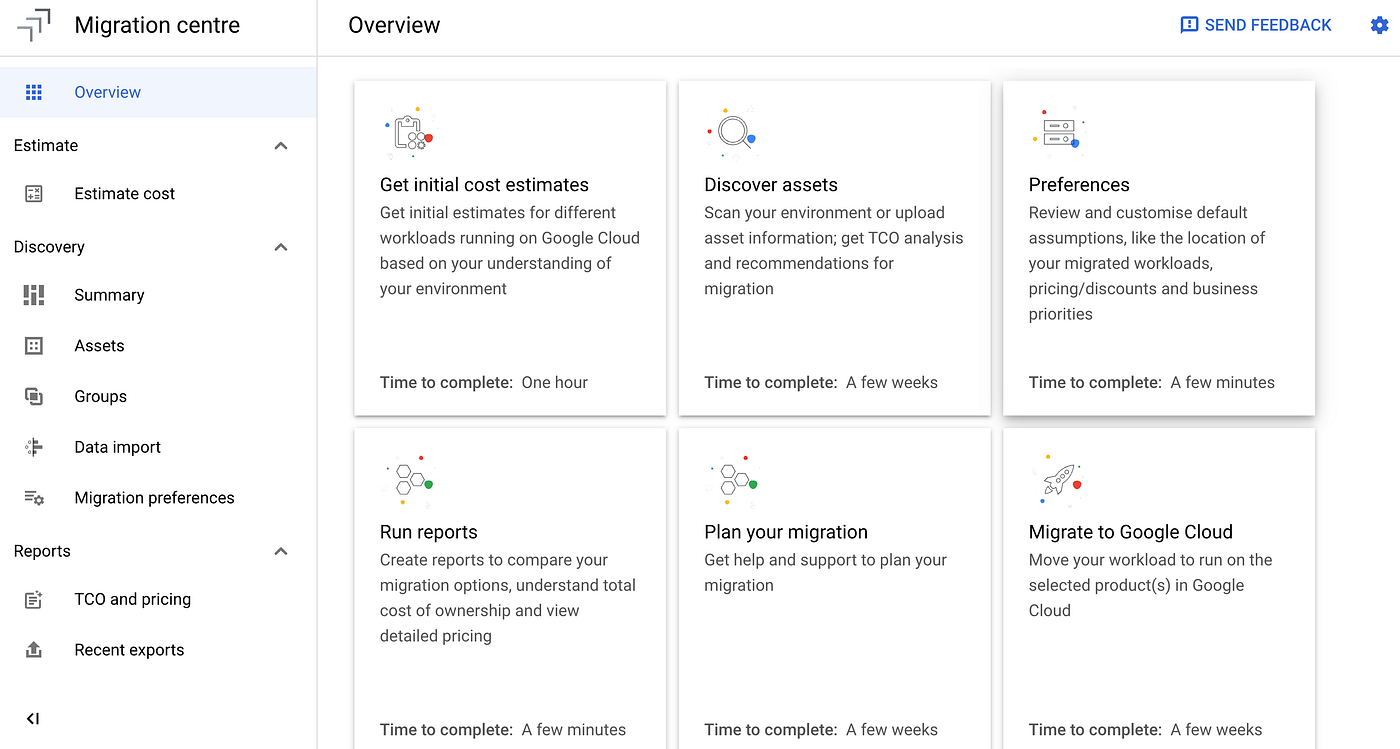Select Overview in the sidebar navigation

tap(108, 91)
